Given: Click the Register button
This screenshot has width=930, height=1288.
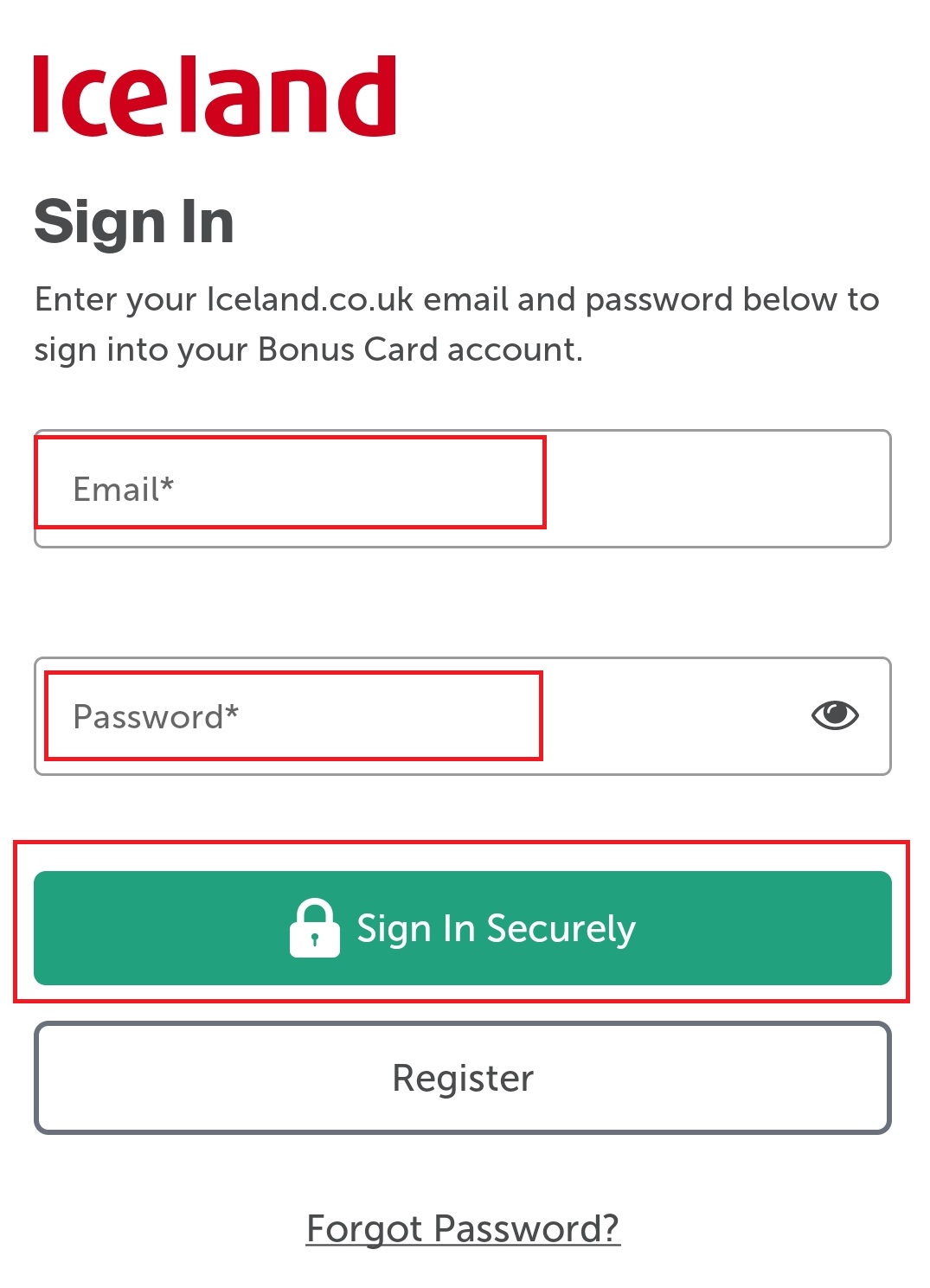Looking at the screenshot, I should (x=464, y=1078).
